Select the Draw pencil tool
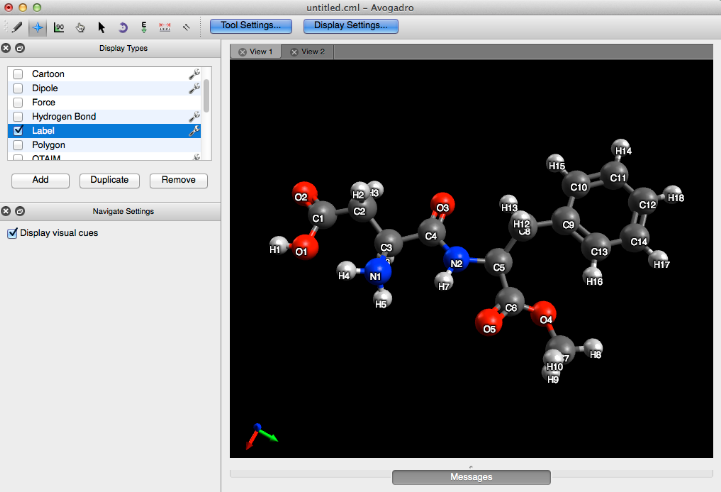Screen dimensions: 721x492 (x=16, y=27)
